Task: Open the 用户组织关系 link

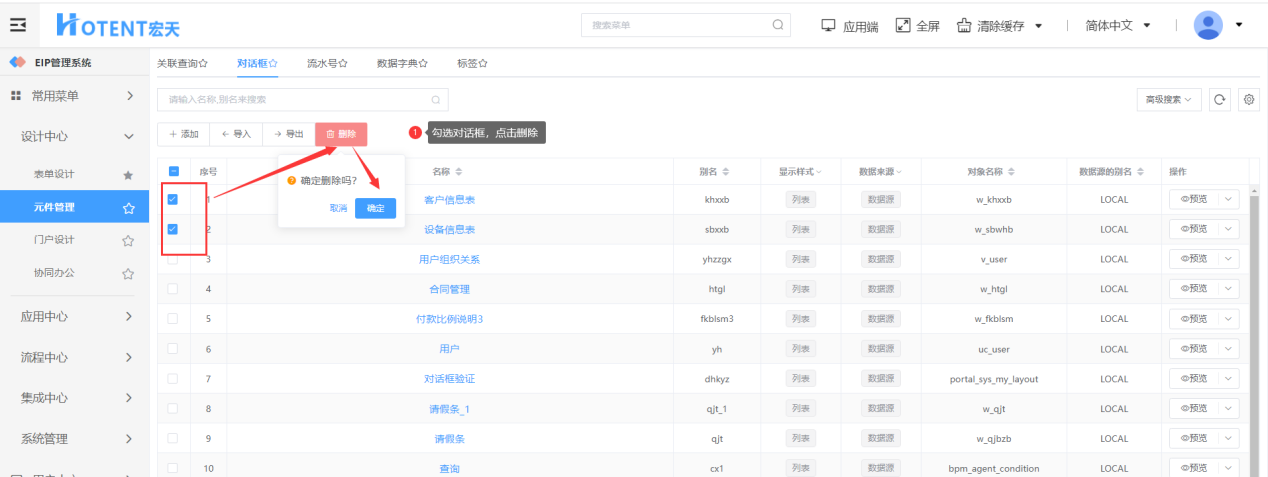Action: 449,259
